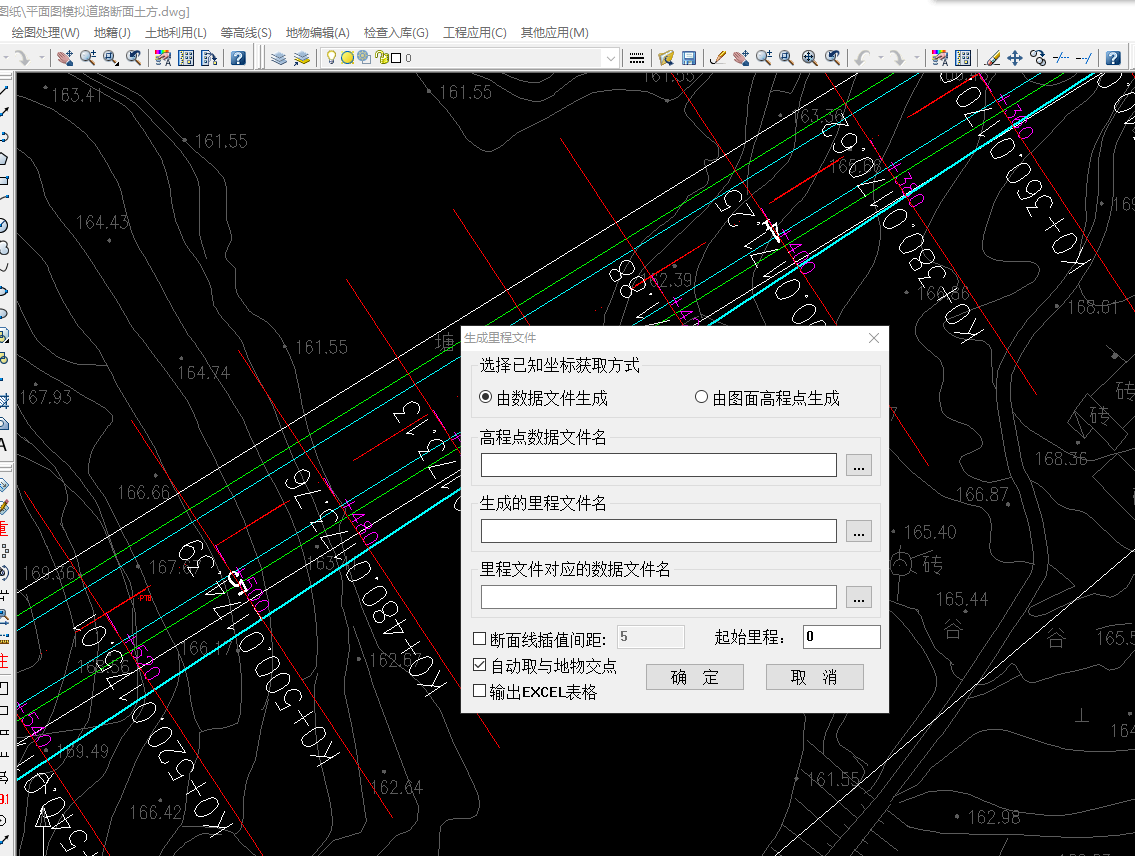This screenshot has height=856, width=1135.
Task: Click the left toolbar's colorful text style icon
Action: point(163,58)
